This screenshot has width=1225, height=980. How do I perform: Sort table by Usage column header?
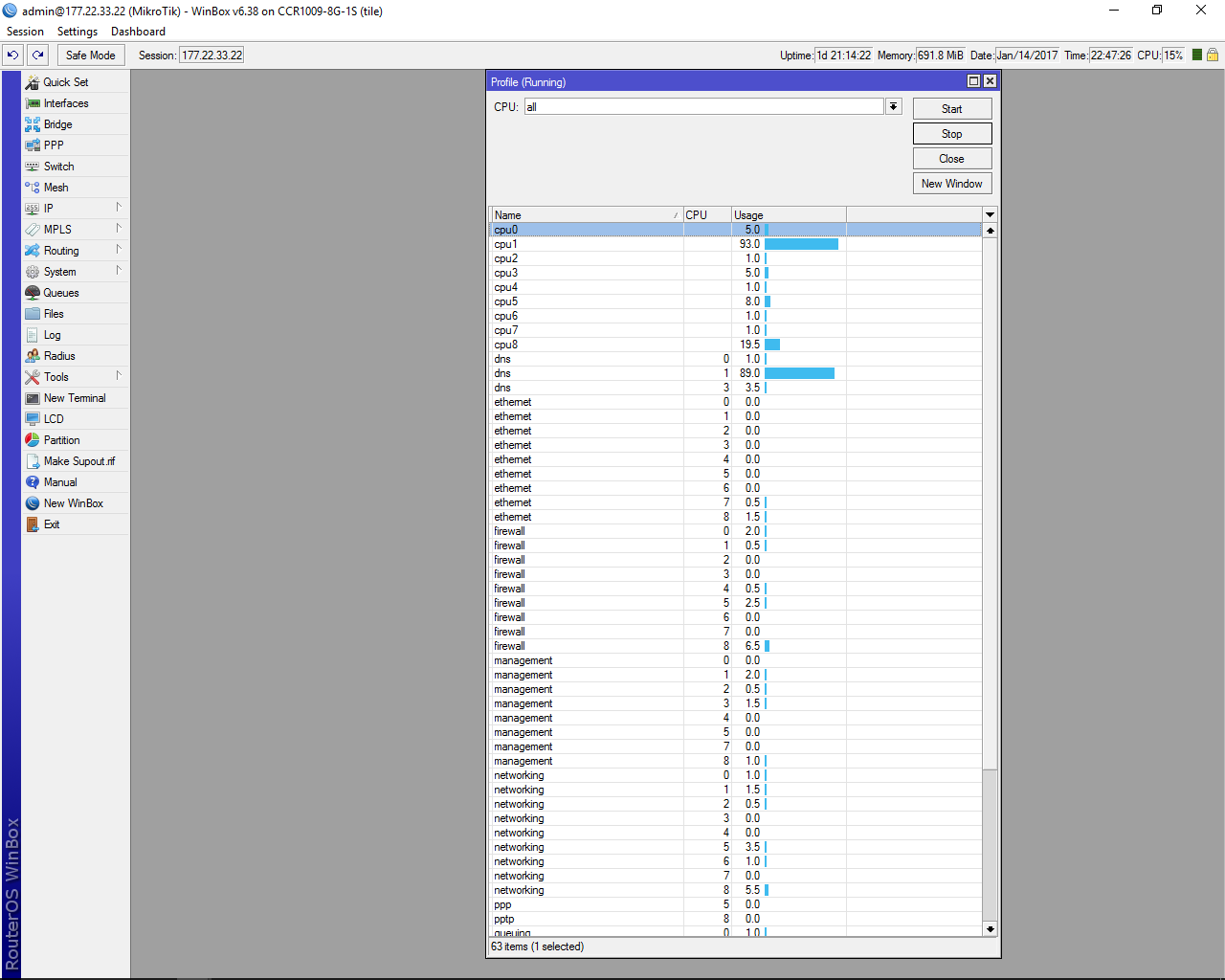pos(789,215)
